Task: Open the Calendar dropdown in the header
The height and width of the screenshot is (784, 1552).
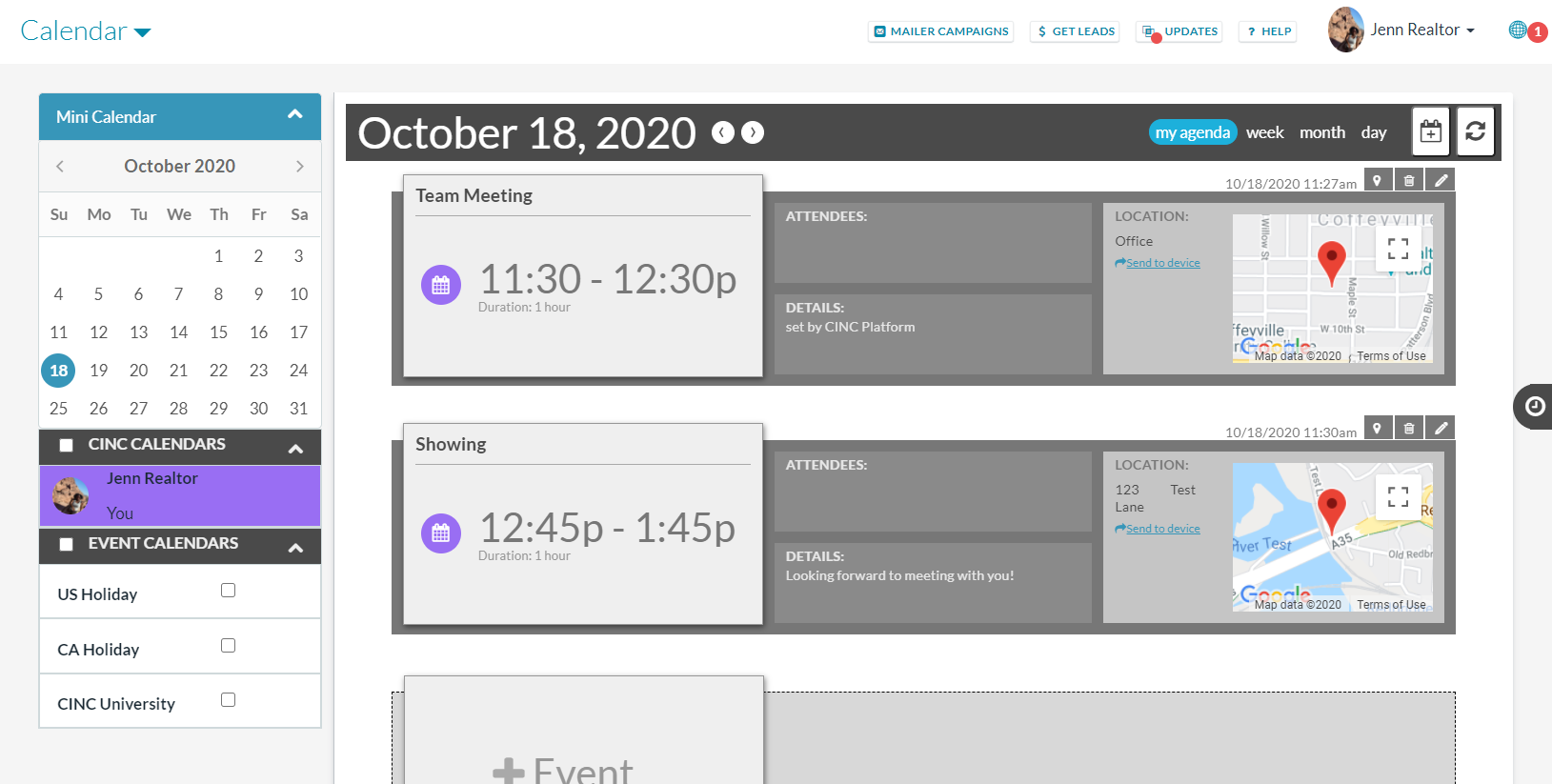Action: point(86,30)
